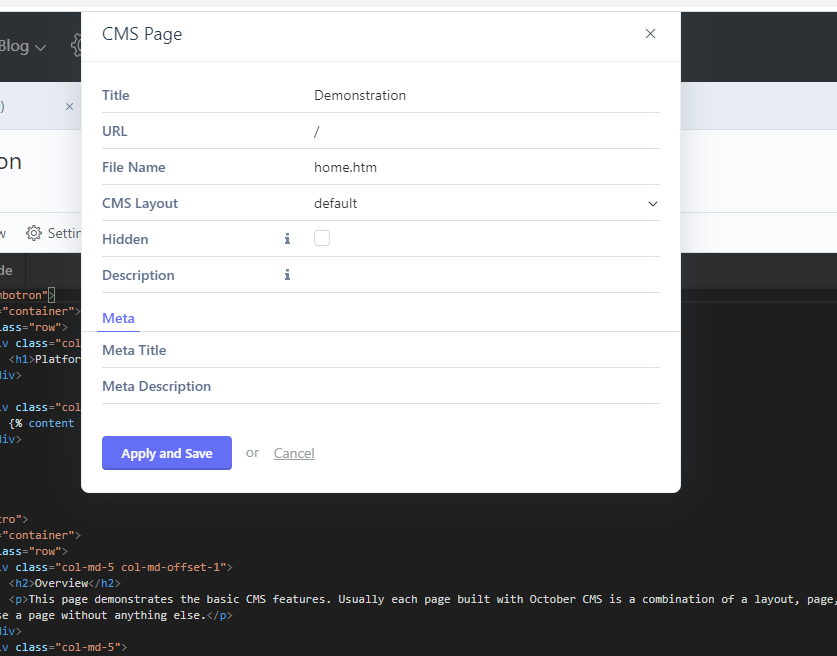Image resolution: width=837 pixels, height=656 pixels.
Task: Click the 'This page demonstrates' code line
Action: pos(423,599)
